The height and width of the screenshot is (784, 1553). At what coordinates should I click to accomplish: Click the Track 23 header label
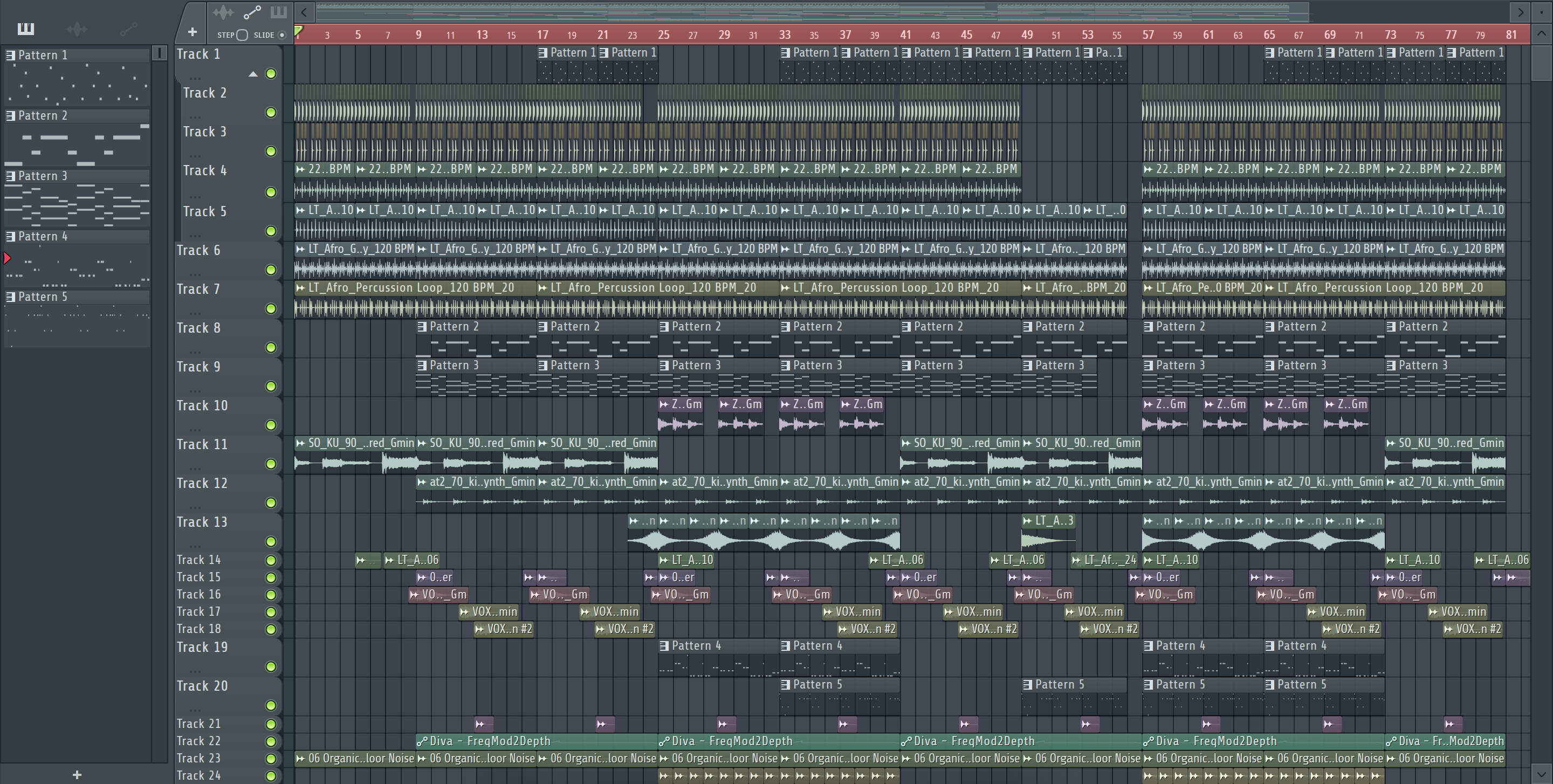coord(198,758)
